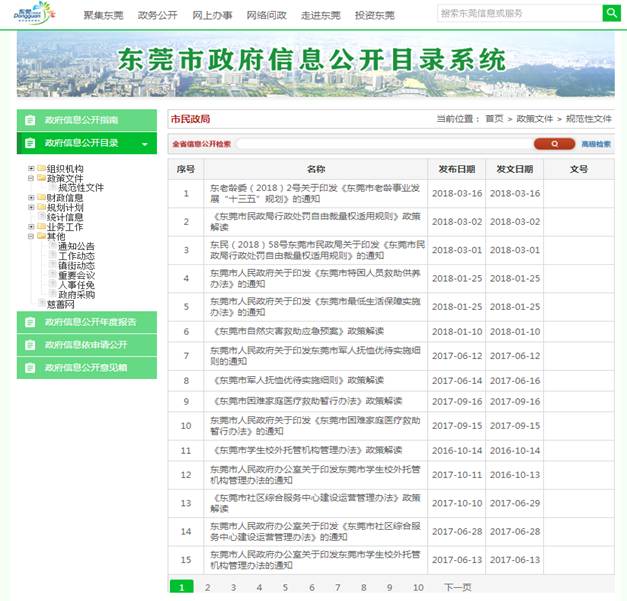The image size is (627, 601).
Task: Click the folder icon of 组织机构
Action: click(41, 169)
